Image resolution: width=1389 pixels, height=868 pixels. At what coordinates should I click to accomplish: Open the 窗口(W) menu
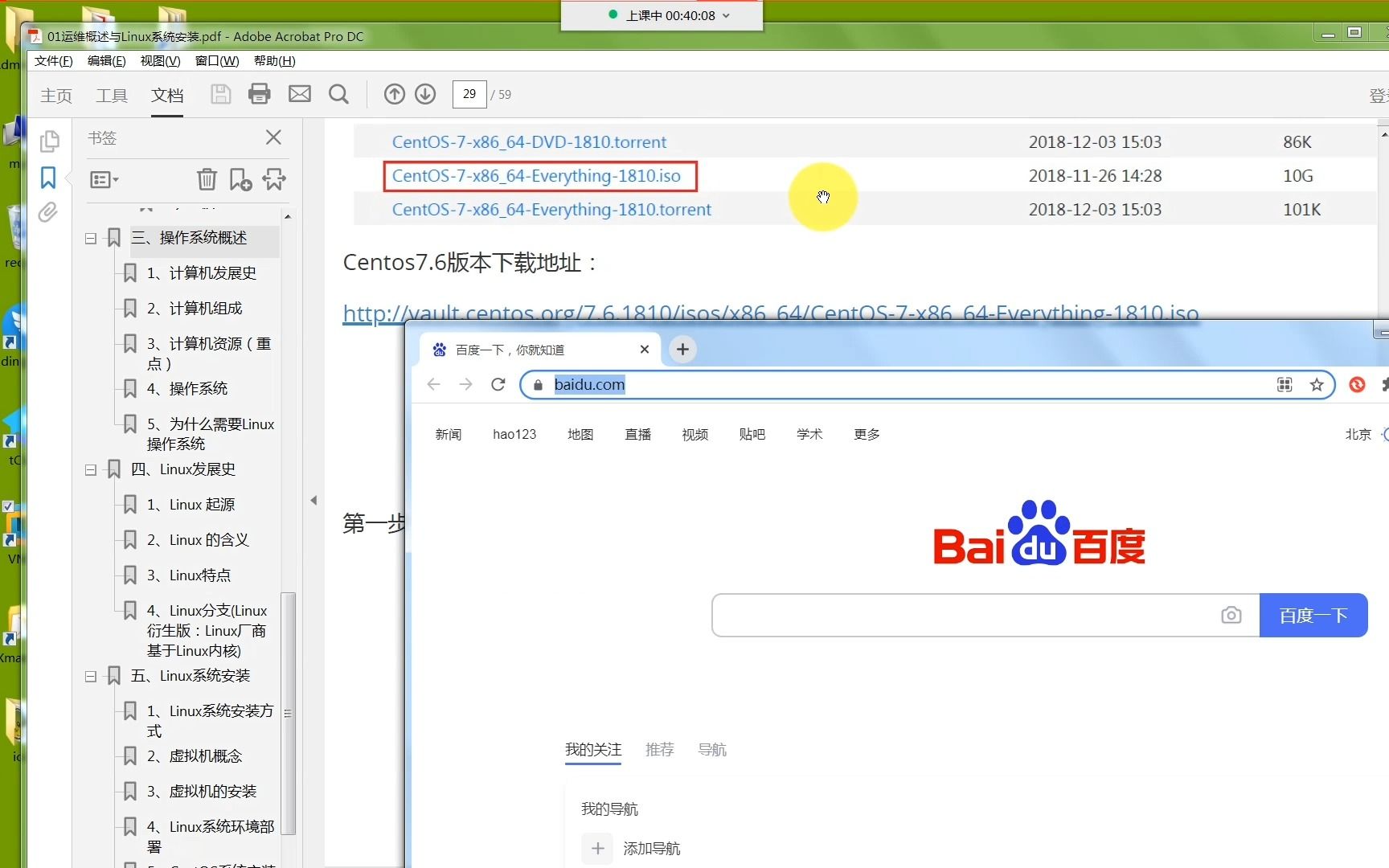tap(217, 61)
